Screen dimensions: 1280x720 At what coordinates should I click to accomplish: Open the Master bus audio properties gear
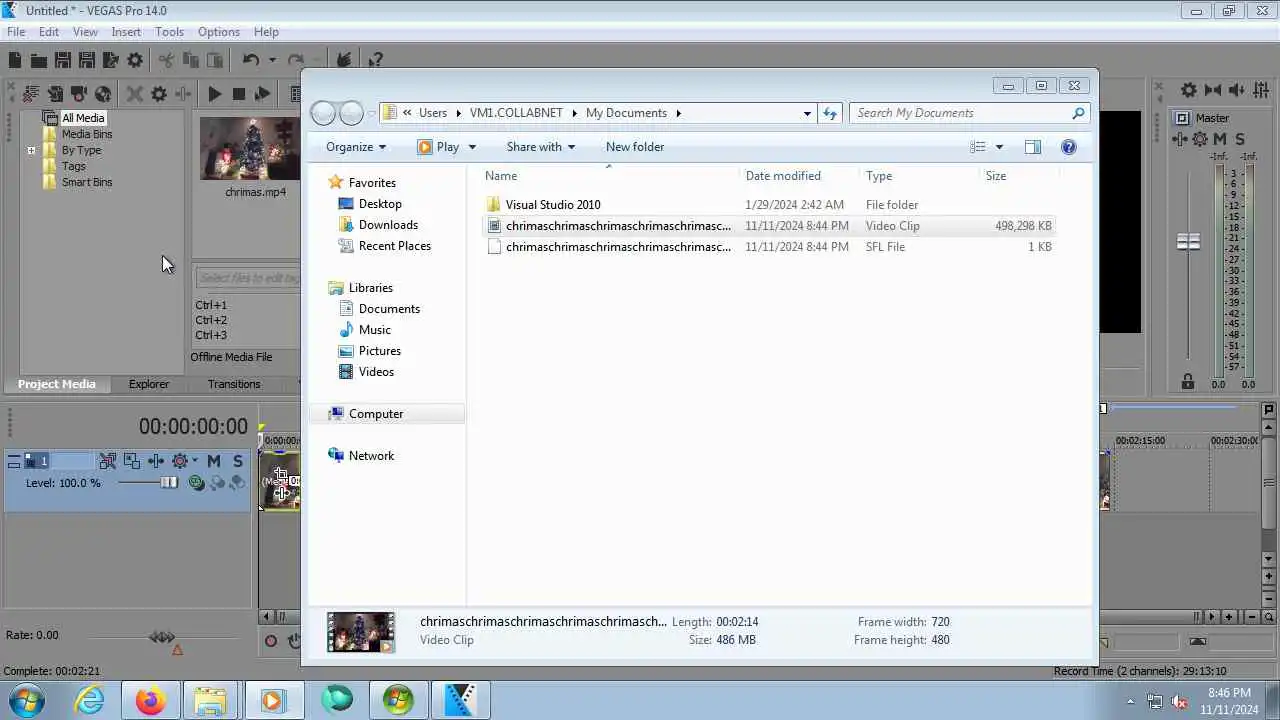click(x=1188, y=91)
